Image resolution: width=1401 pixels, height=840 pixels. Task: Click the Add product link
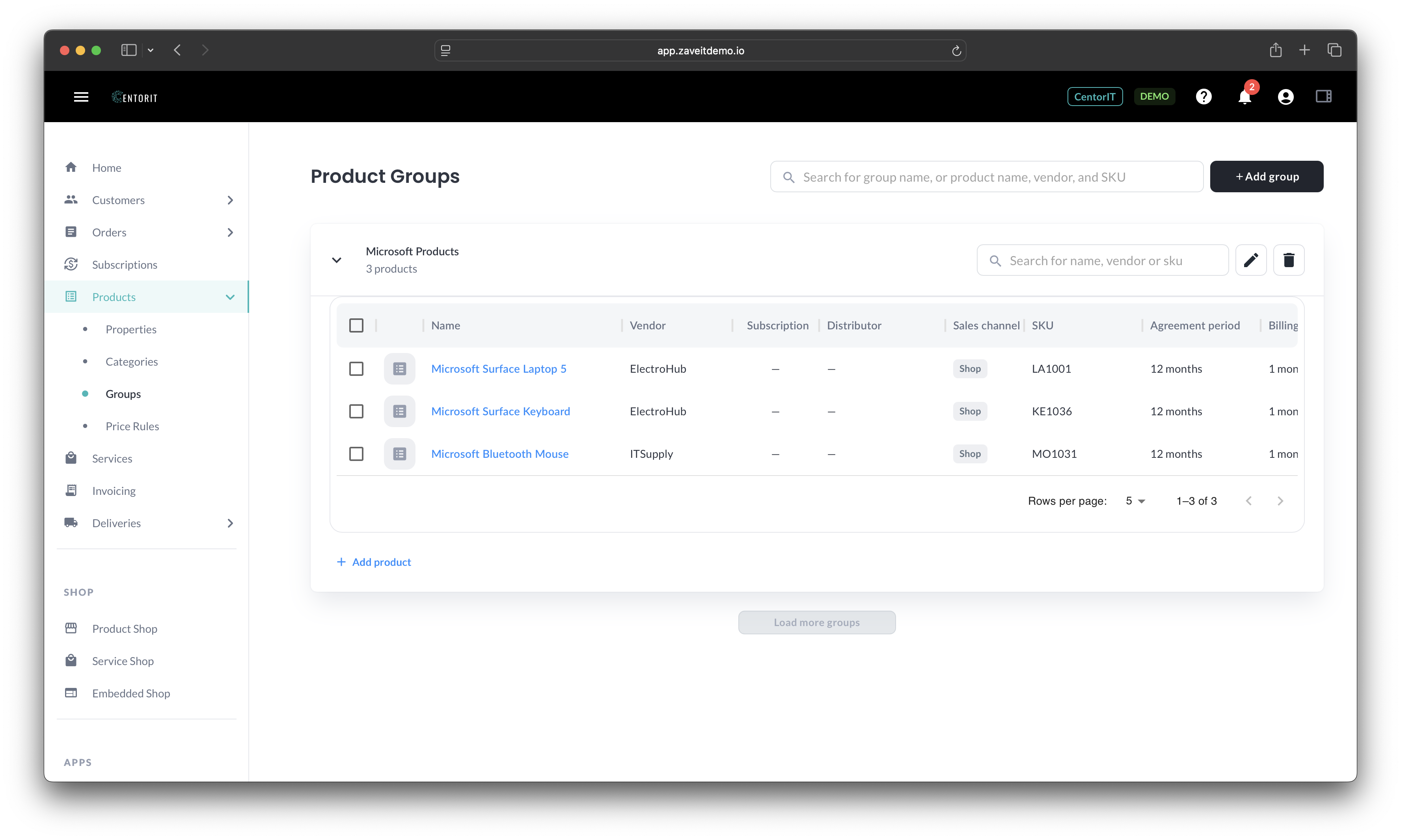374,562
